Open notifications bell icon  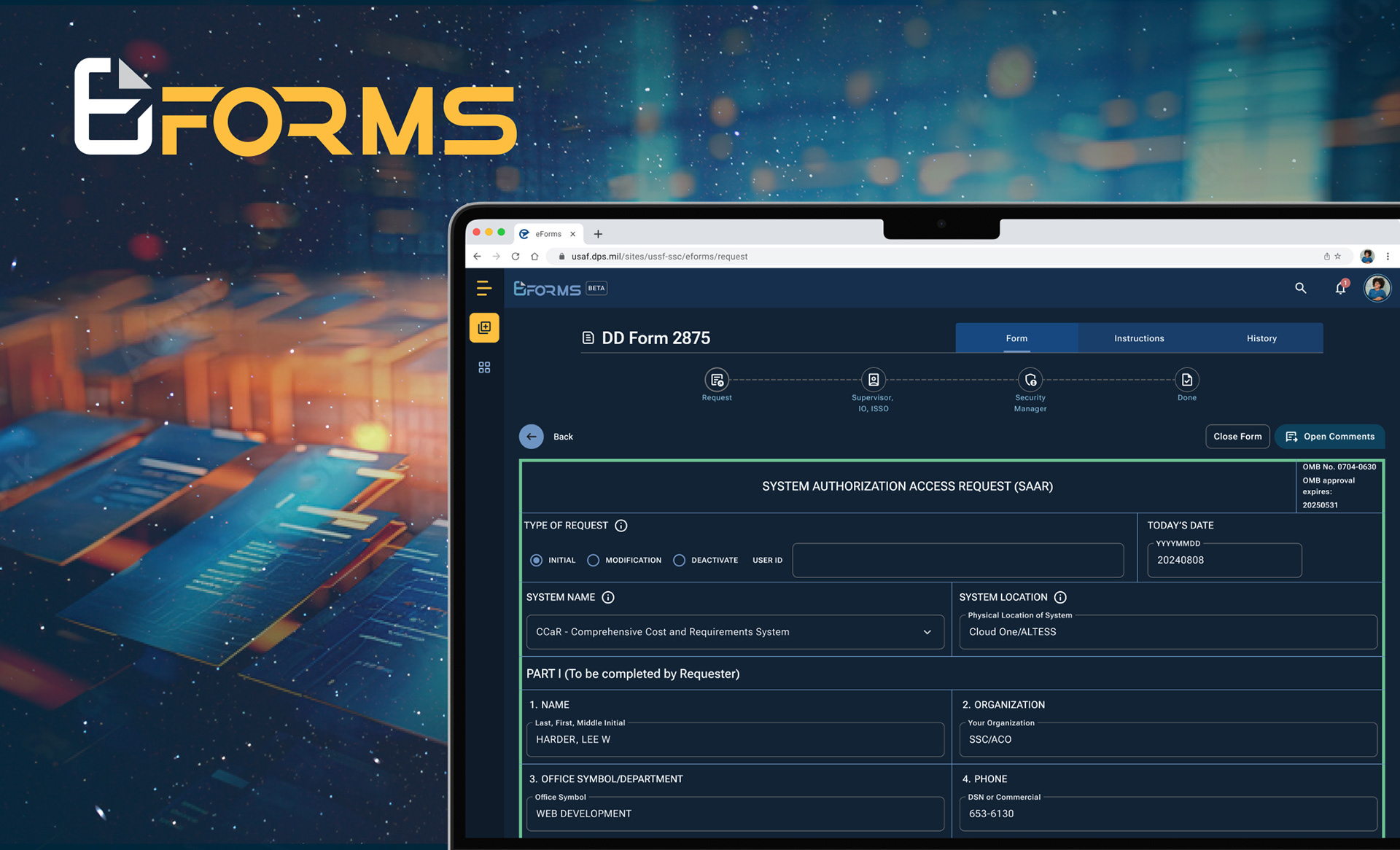(x=1340, y=288)
